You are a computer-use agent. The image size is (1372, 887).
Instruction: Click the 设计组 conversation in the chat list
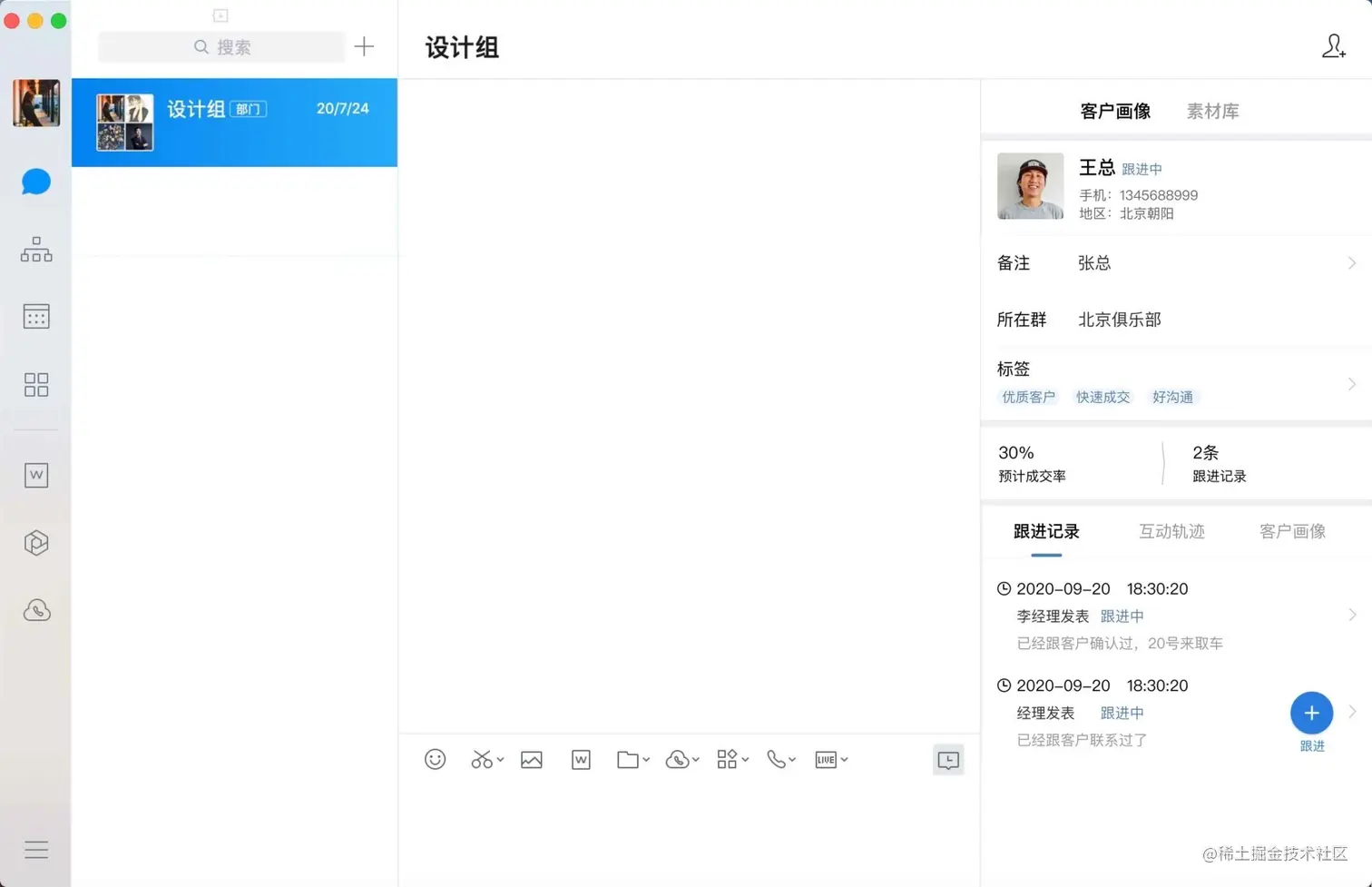234,123
